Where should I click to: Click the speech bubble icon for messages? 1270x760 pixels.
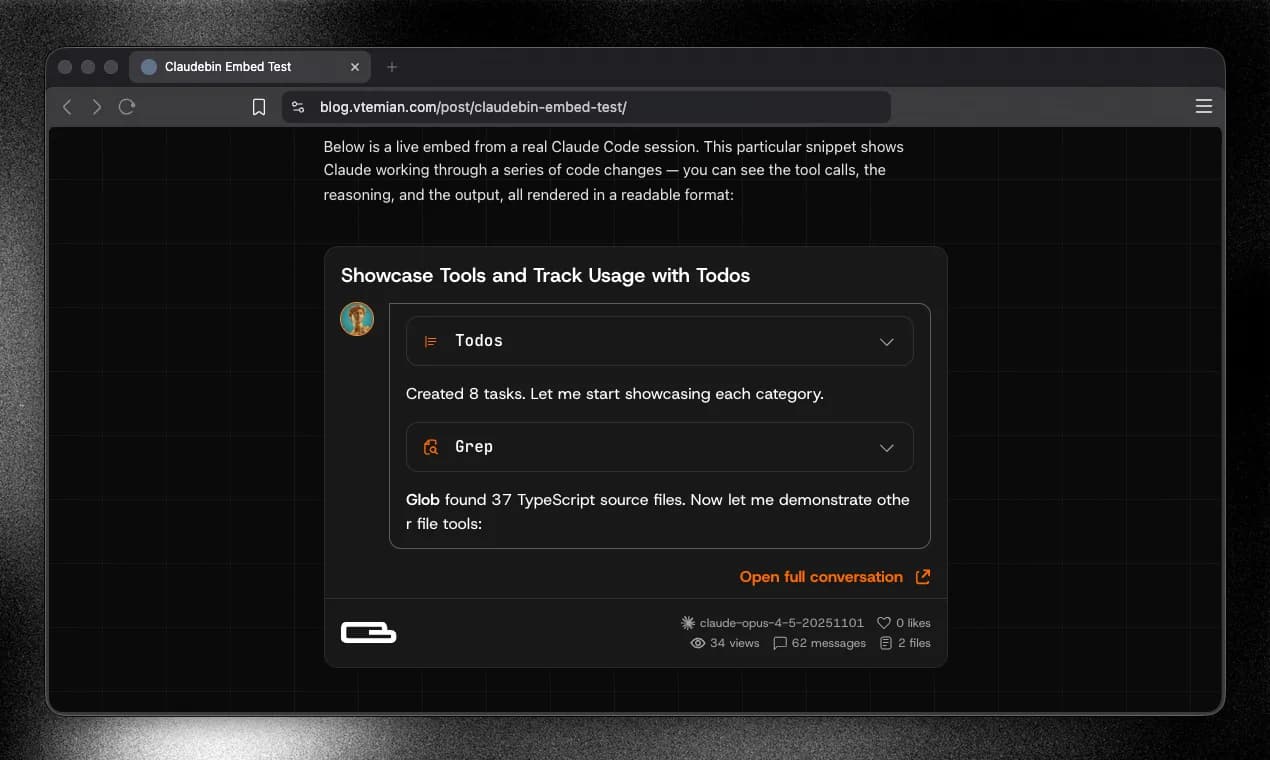coord(781,643)
